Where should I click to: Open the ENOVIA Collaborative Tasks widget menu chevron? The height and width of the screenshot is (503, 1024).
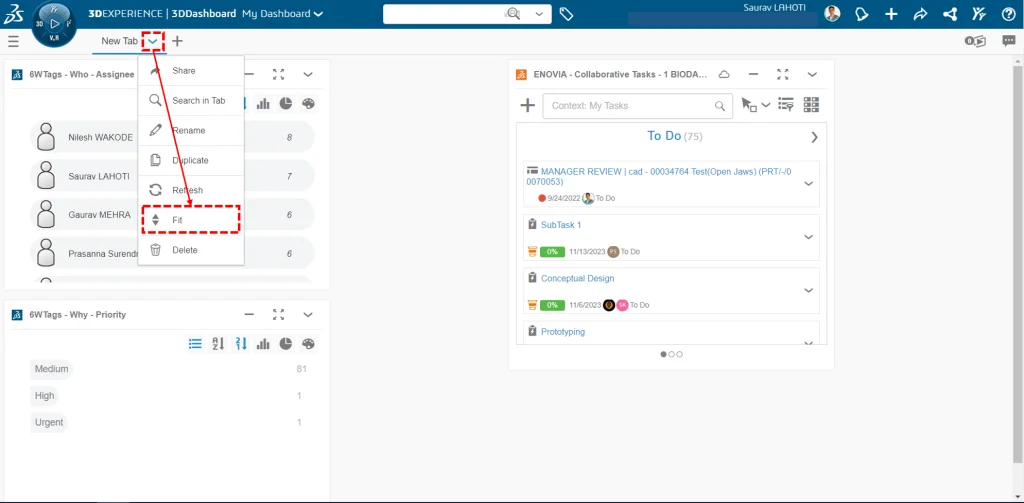812,75
